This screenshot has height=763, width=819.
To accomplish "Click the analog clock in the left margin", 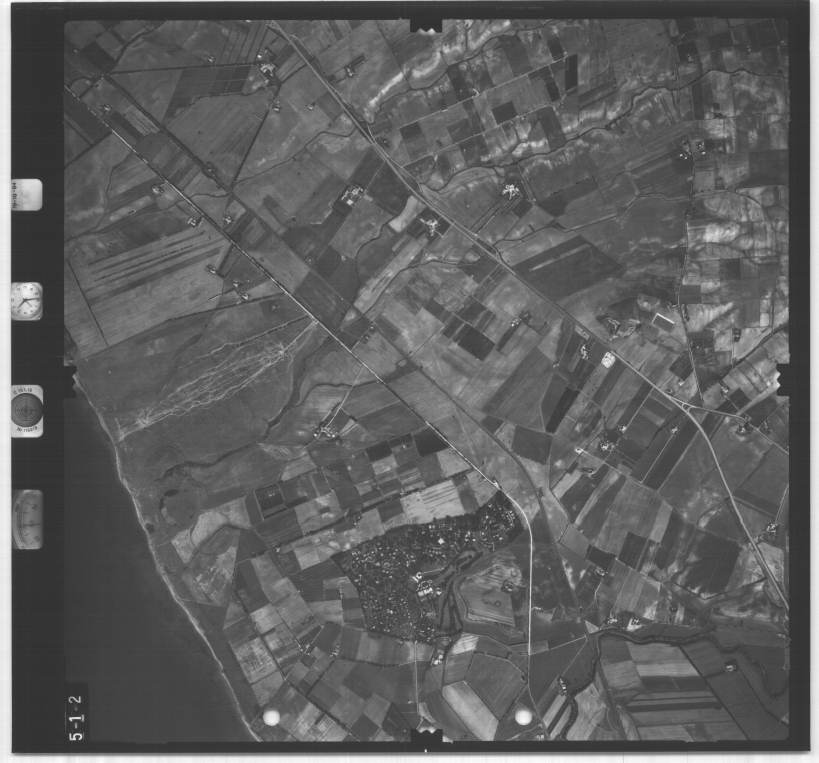I will coord(27,299).
